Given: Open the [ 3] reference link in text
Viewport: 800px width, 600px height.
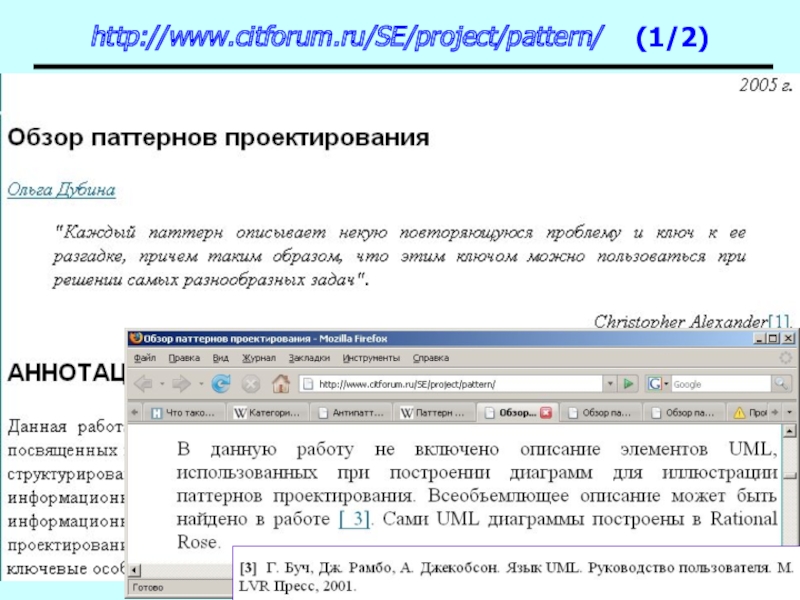Looking at the screenshot, I should pos(355,519).
